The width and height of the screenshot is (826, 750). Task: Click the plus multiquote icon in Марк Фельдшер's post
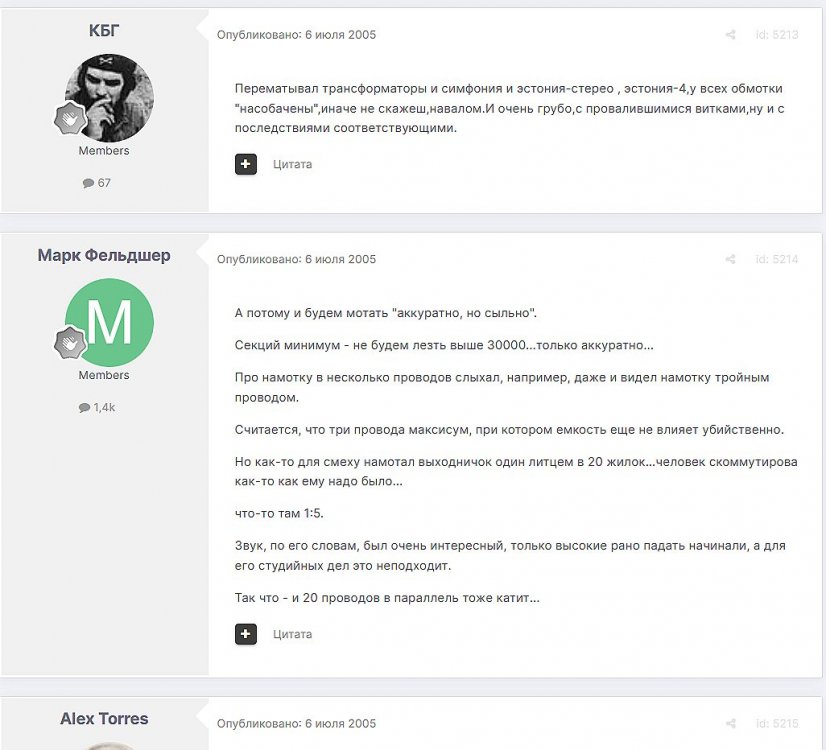click(246, 634)
